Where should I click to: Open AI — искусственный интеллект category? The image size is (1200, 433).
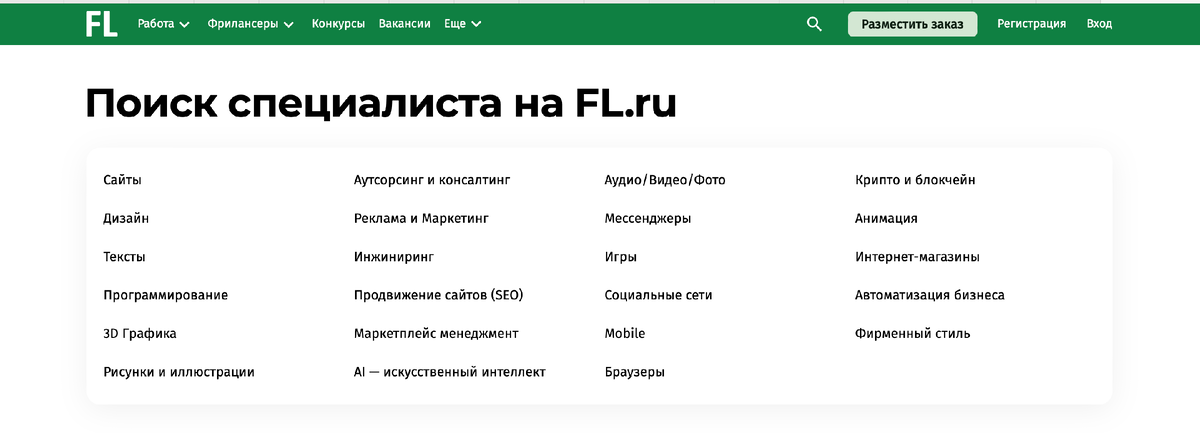pos(450,372)
